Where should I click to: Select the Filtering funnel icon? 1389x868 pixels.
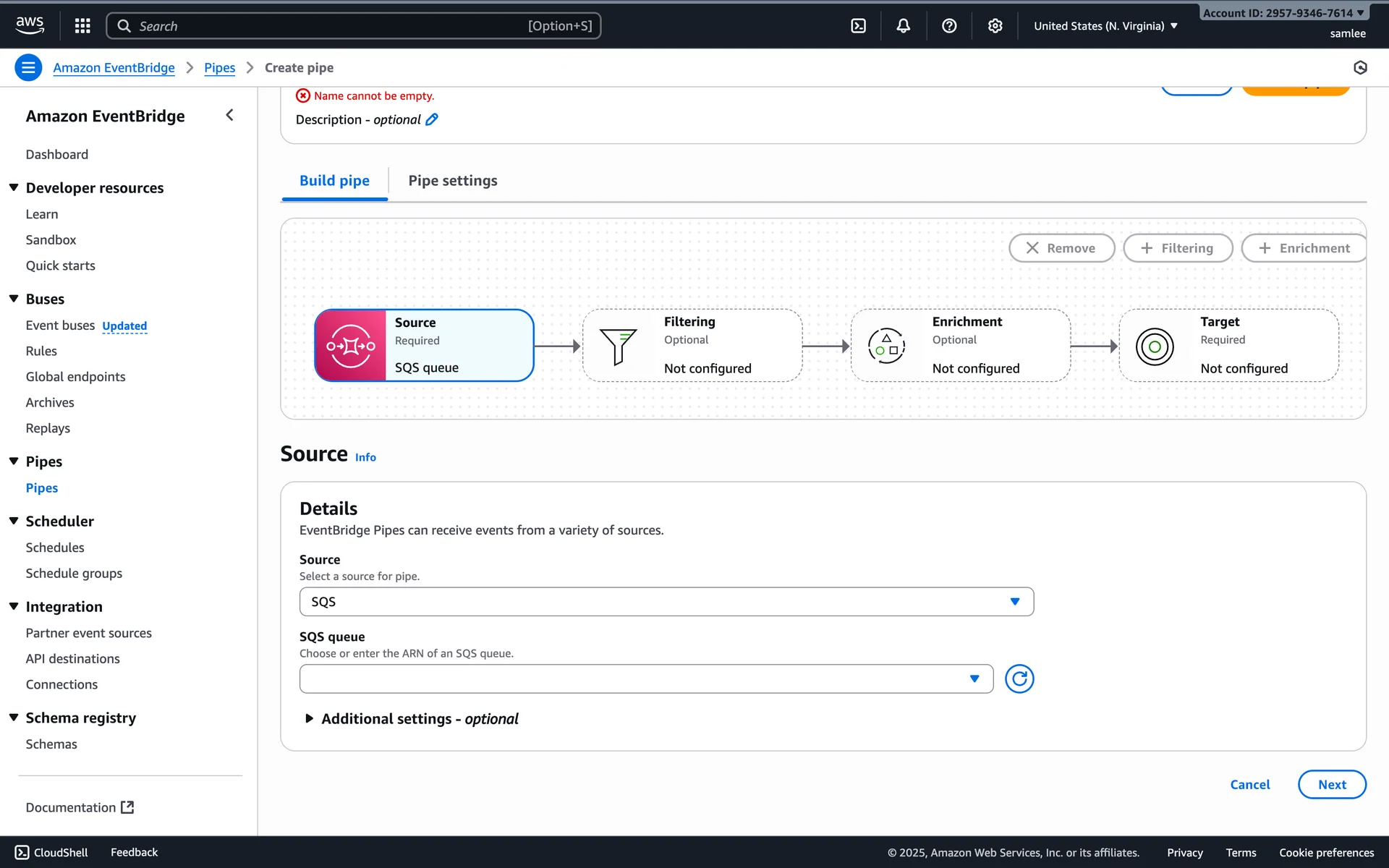(618, 346)
